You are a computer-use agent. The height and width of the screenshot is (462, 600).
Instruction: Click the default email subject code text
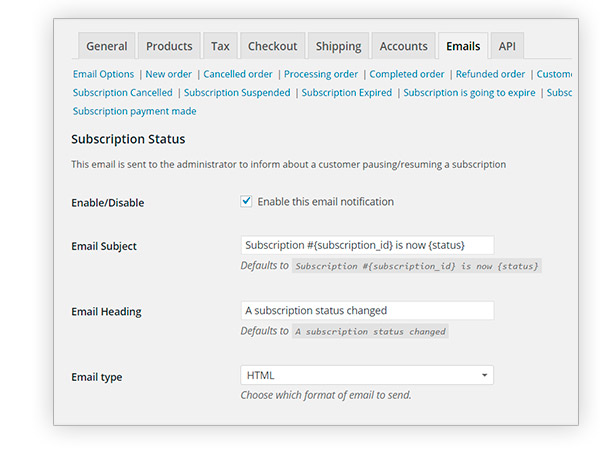[417, 266]
